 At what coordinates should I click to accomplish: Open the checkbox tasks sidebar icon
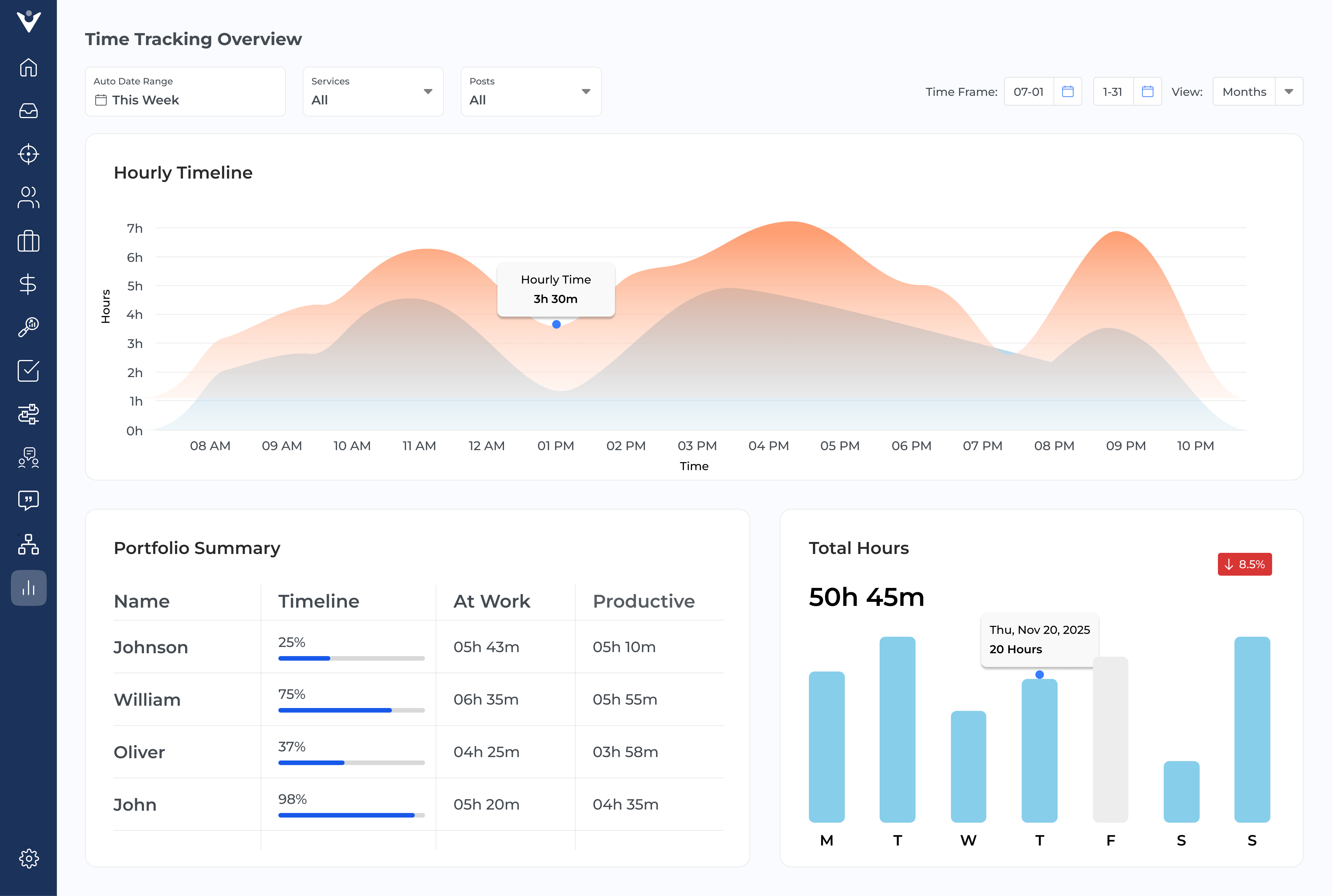28,371
